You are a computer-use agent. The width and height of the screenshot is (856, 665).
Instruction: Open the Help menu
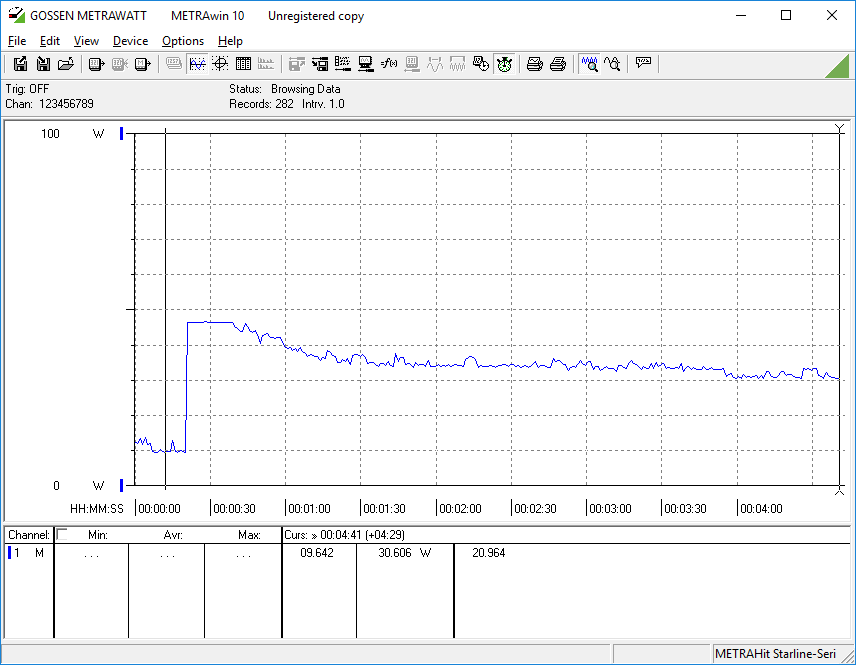[x=230, y=41]
